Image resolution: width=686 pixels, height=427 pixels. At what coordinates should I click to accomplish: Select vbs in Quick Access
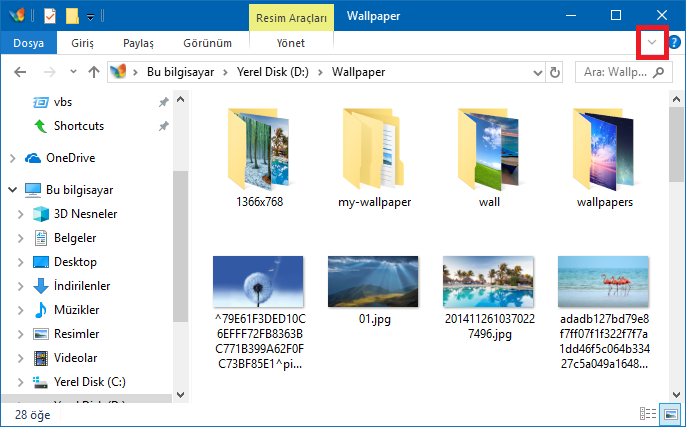point(63,102)
